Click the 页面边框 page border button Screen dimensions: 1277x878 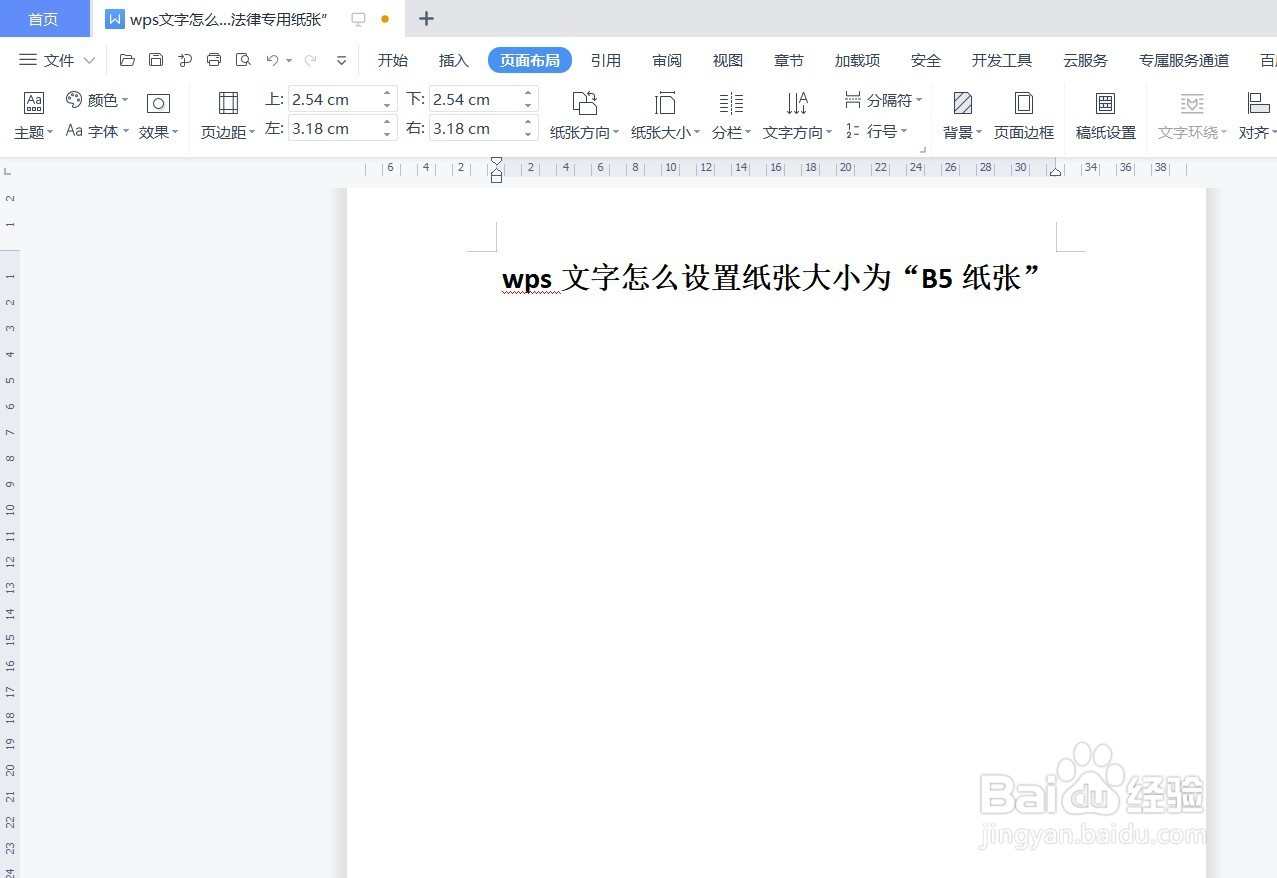(1024, 116)
